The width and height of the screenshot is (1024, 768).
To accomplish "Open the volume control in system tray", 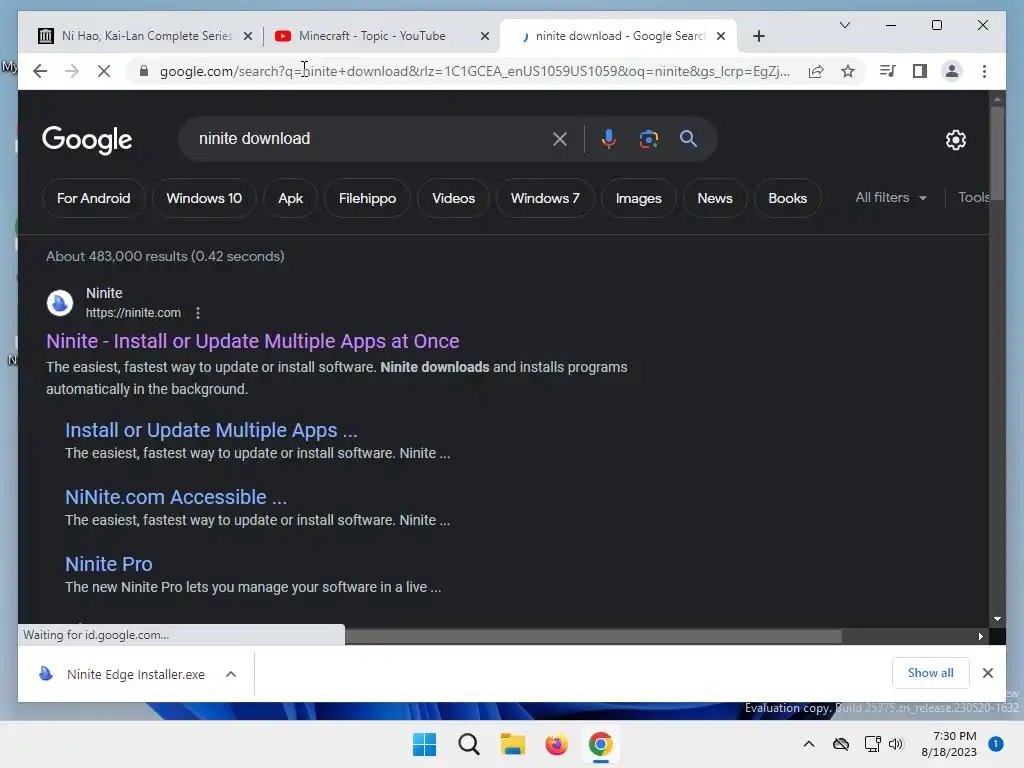I will (896, 744).
